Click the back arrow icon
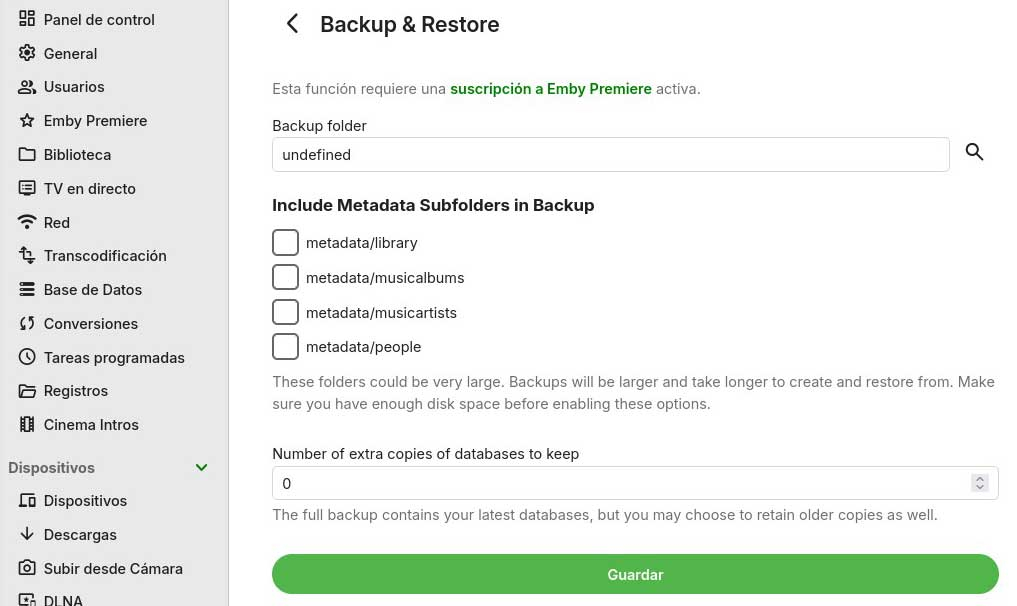Image resolution: width=1017 pixels, height=606 pixels. click(x=292, y=24)
